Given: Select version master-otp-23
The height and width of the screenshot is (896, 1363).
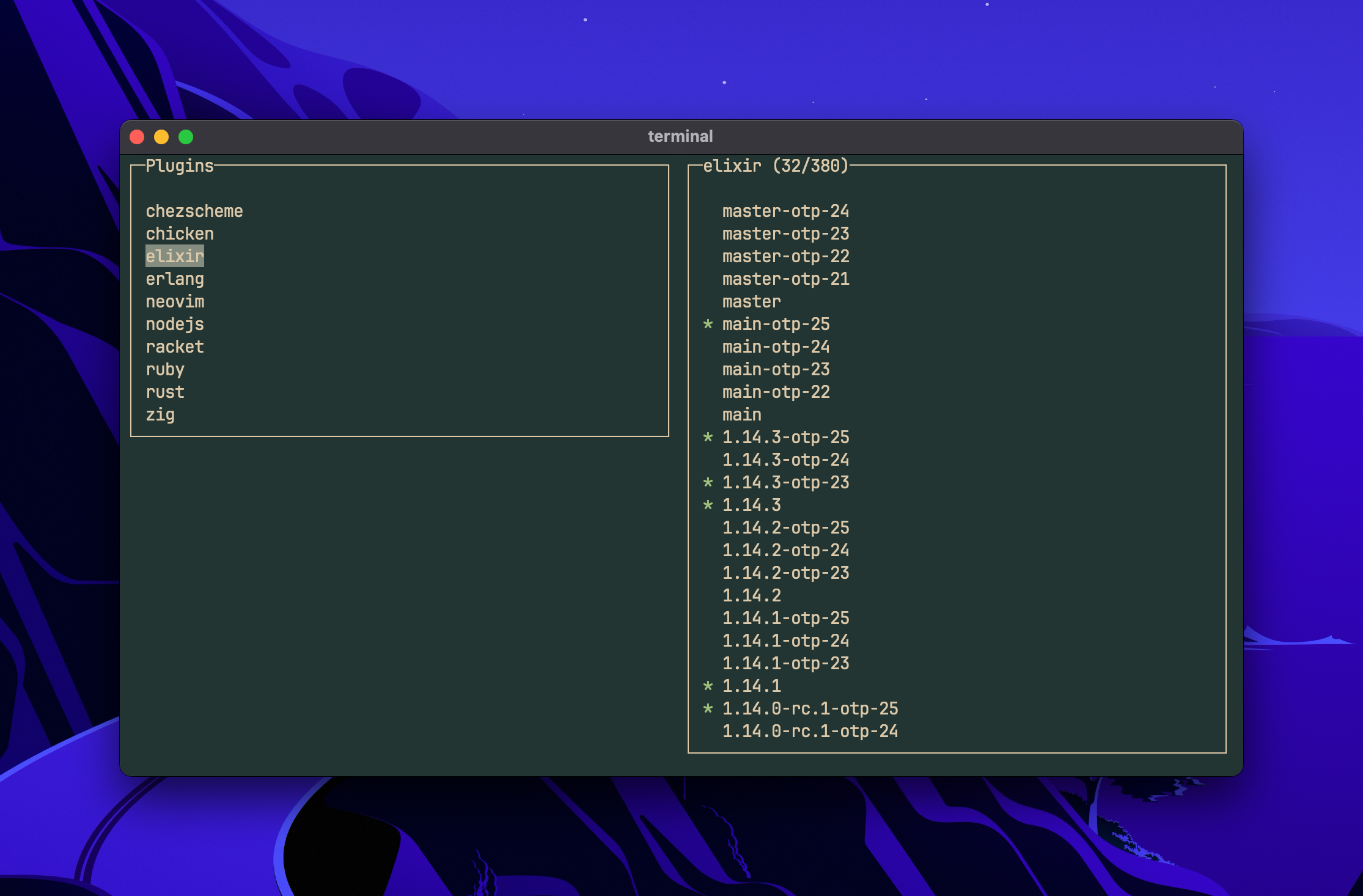Looking at the screenshot, I should tap(786, 234).
